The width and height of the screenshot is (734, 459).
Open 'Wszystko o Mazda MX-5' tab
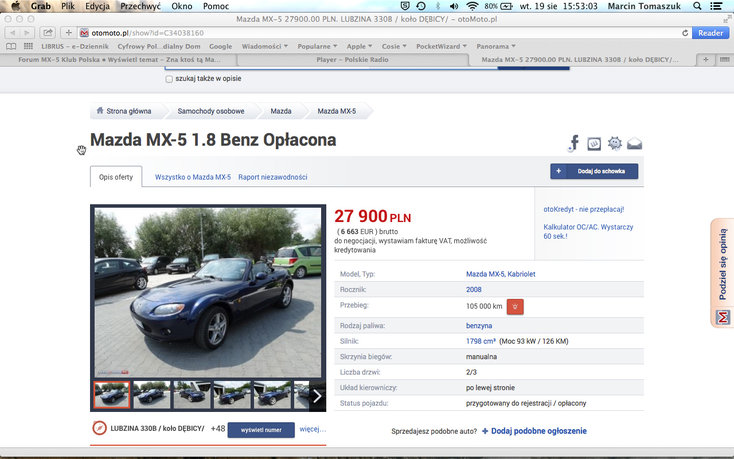pyautogui.click(x=193, y=177)
